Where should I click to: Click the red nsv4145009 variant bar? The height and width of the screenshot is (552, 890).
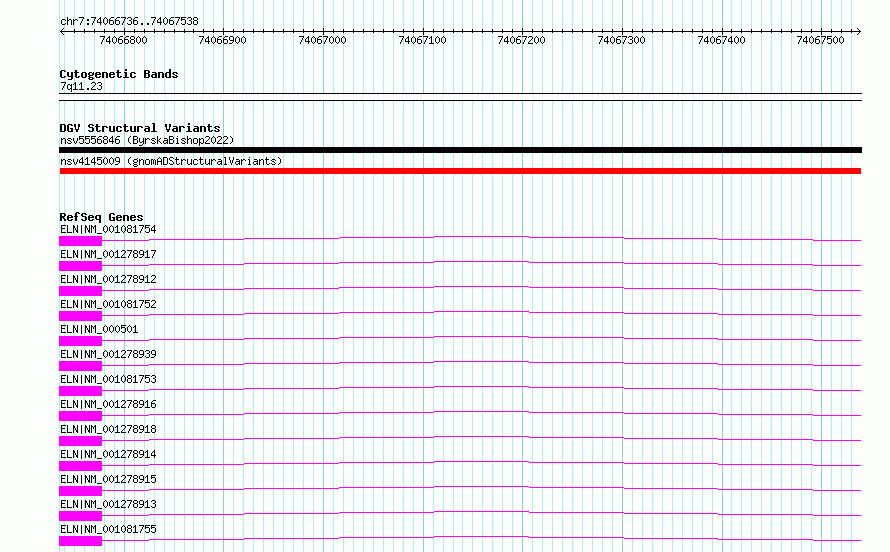460,171
